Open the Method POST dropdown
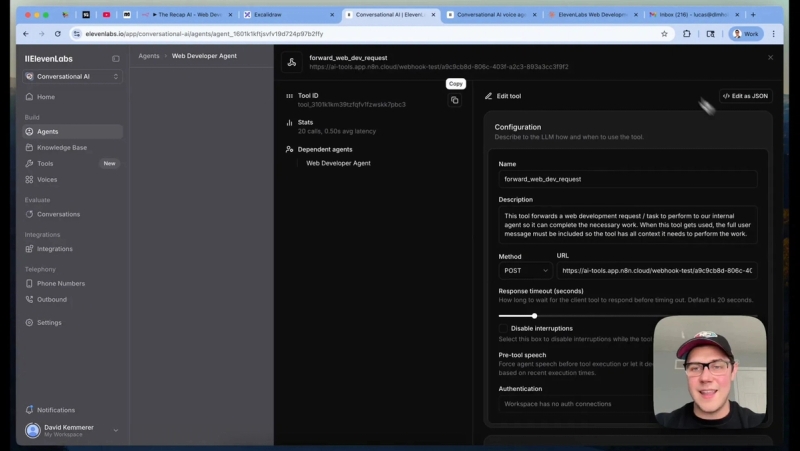800x451 pixels. [x=525, y=271]
